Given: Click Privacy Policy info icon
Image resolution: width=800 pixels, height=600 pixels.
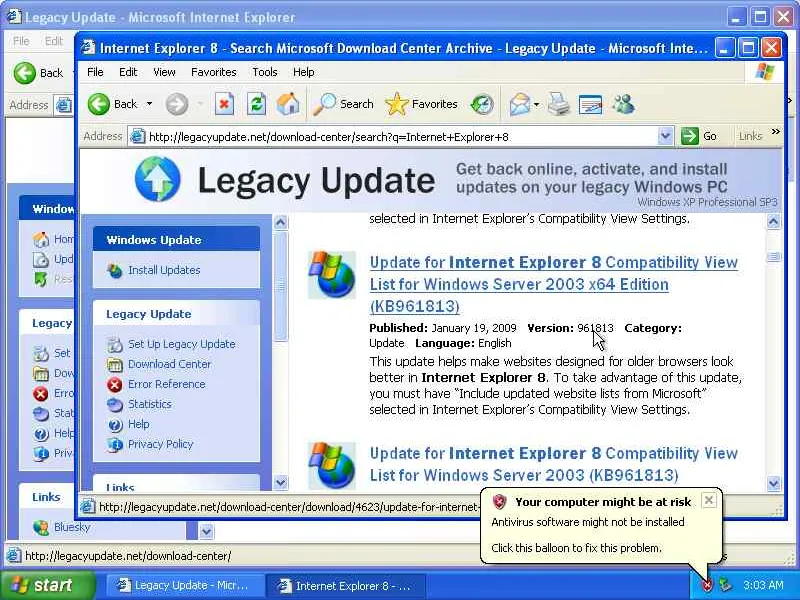Looking at the screenshot, I should click(115, 444).
